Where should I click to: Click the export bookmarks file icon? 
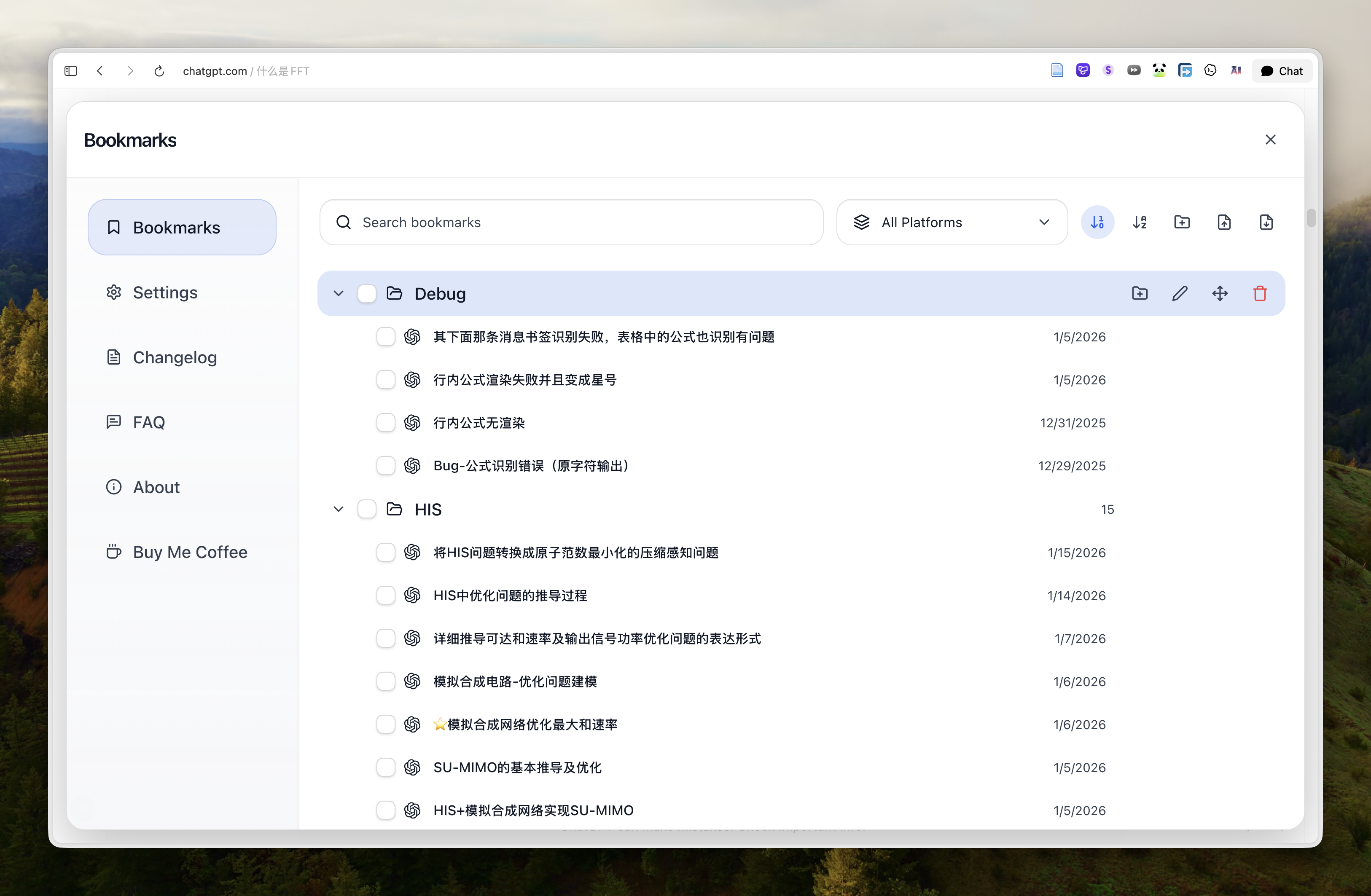pyautogui.click(x=1224, y=222)
